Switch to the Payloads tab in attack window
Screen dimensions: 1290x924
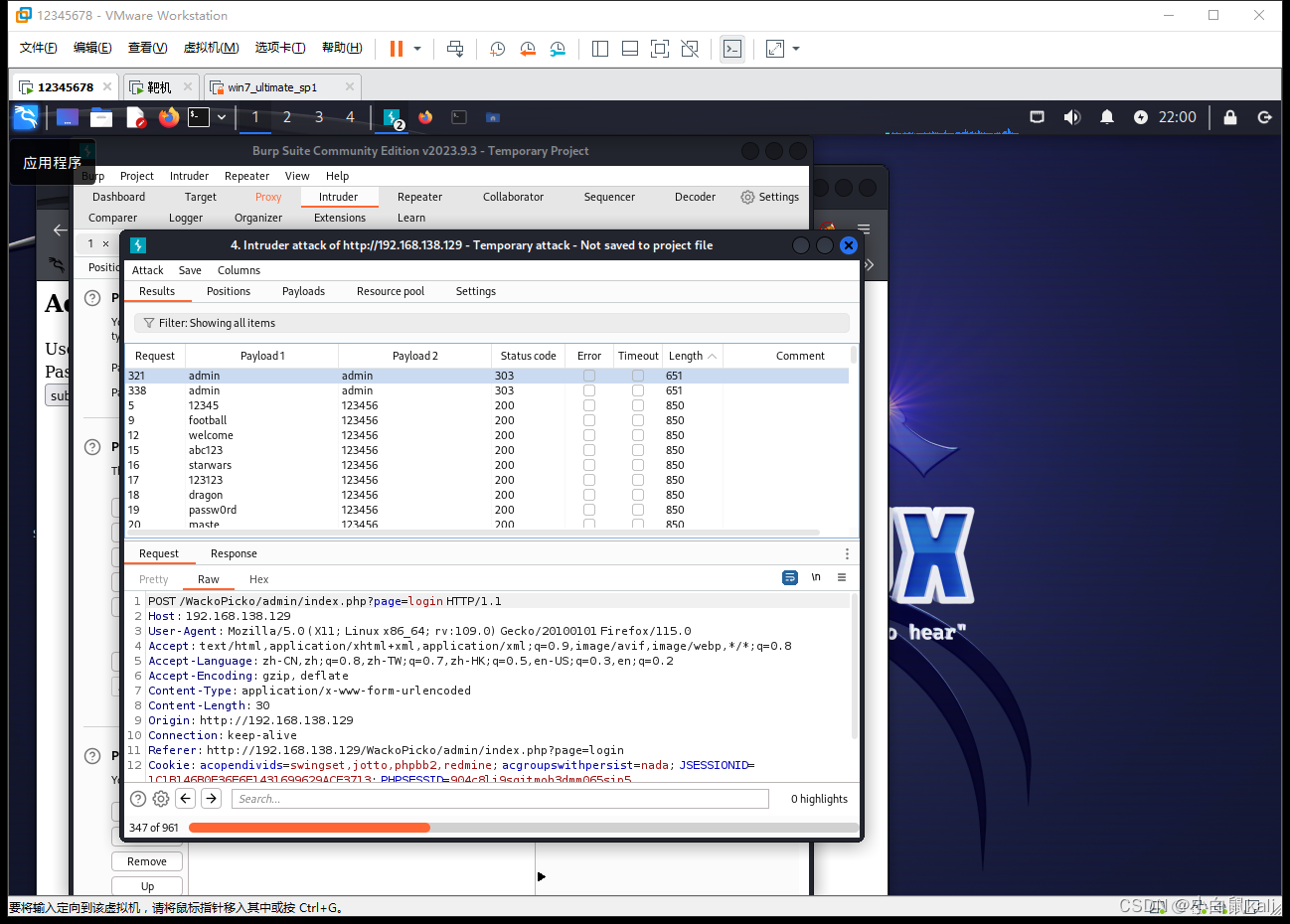click(x=303, y=291)
